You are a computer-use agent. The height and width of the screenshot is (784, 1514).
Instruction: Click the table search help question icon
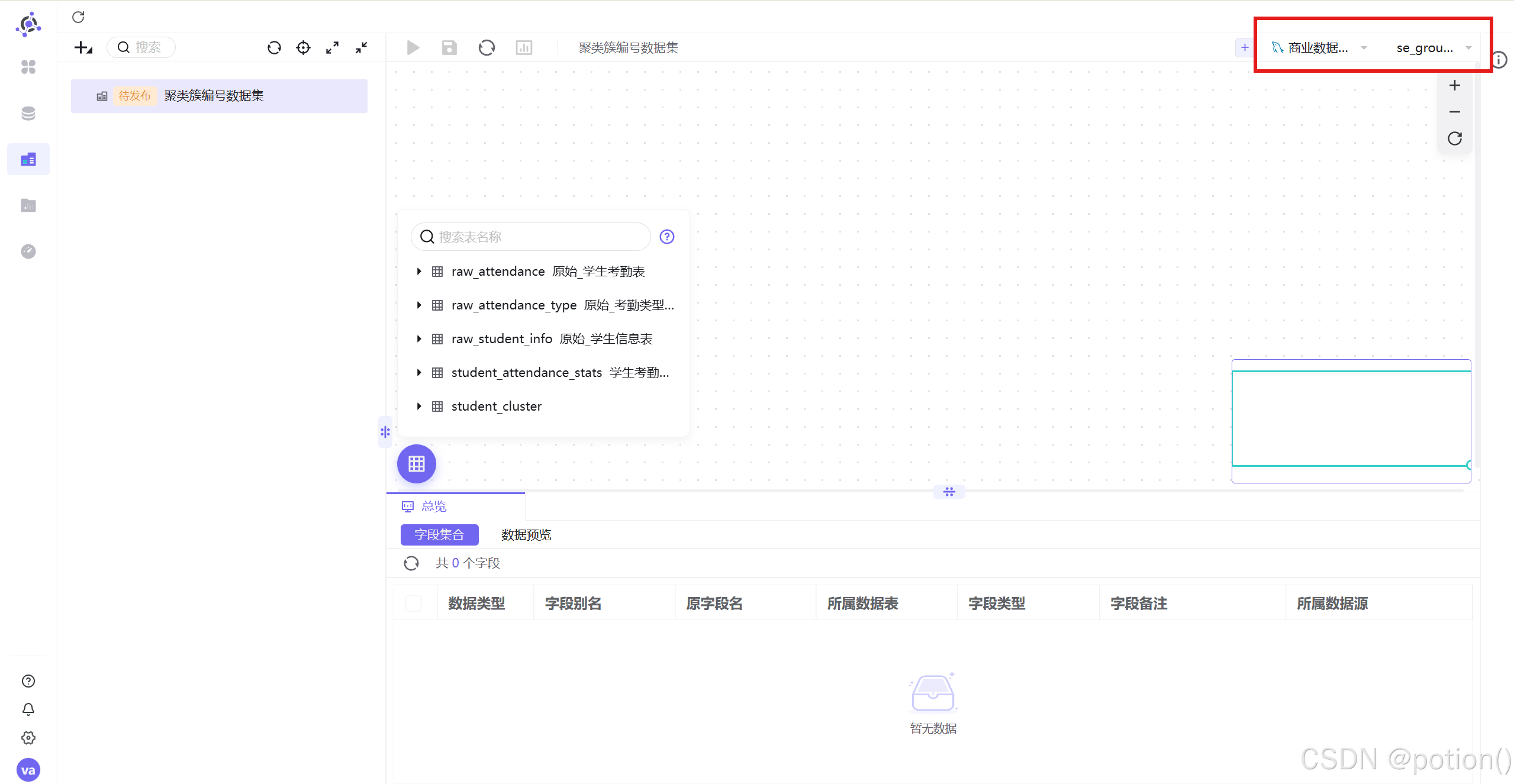pos(667,237)
